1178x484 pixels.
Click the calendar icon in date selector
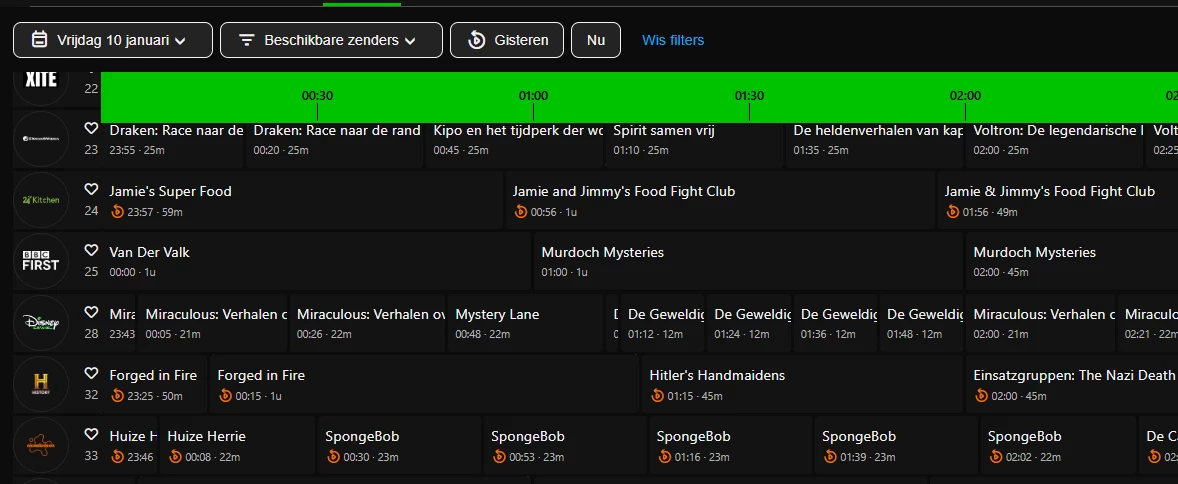click(x=39, y=40)
